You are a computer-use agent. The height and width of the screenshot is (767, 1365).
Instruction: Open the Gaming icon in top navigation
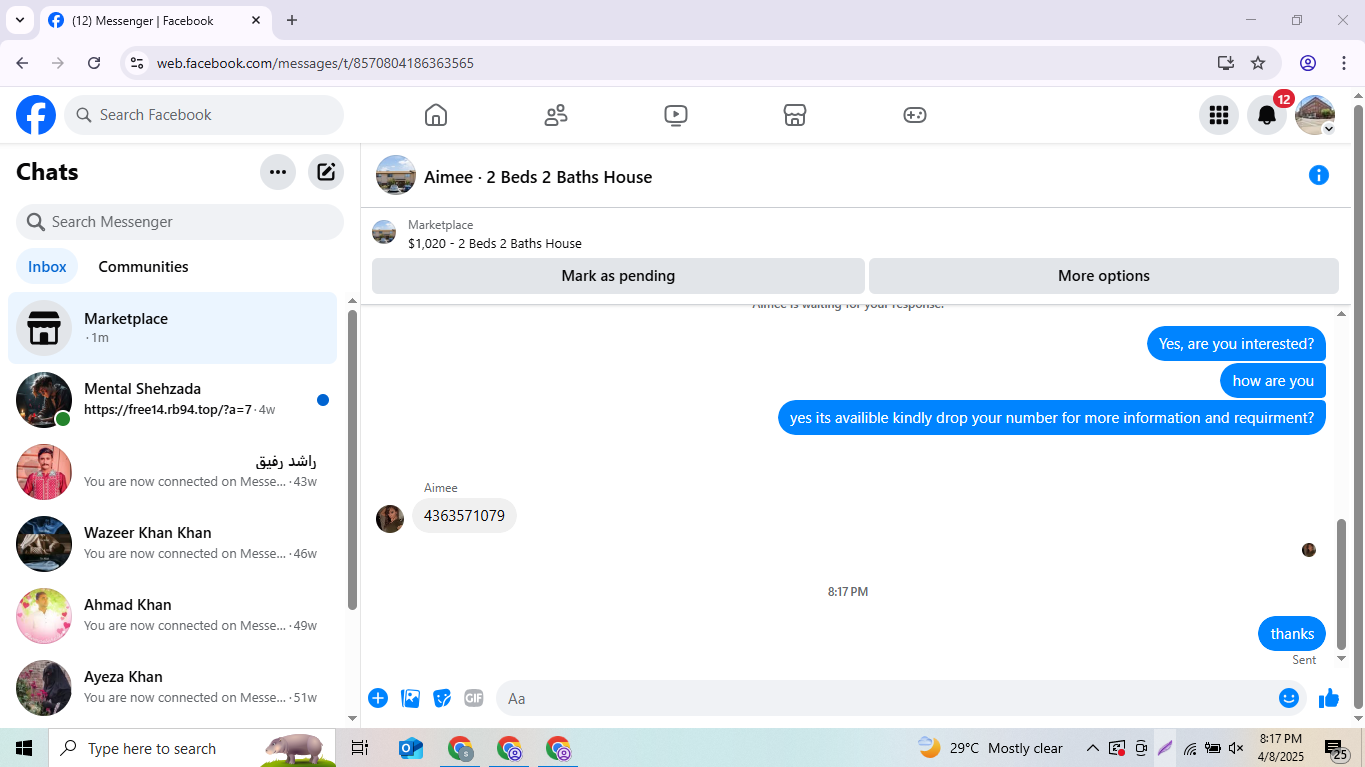point(915,115)
